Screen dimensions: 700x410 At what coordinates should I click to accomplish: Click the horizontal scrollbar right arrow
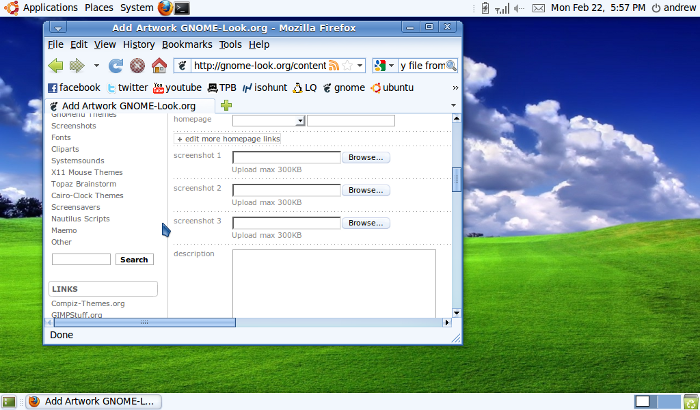pos(447,322)
